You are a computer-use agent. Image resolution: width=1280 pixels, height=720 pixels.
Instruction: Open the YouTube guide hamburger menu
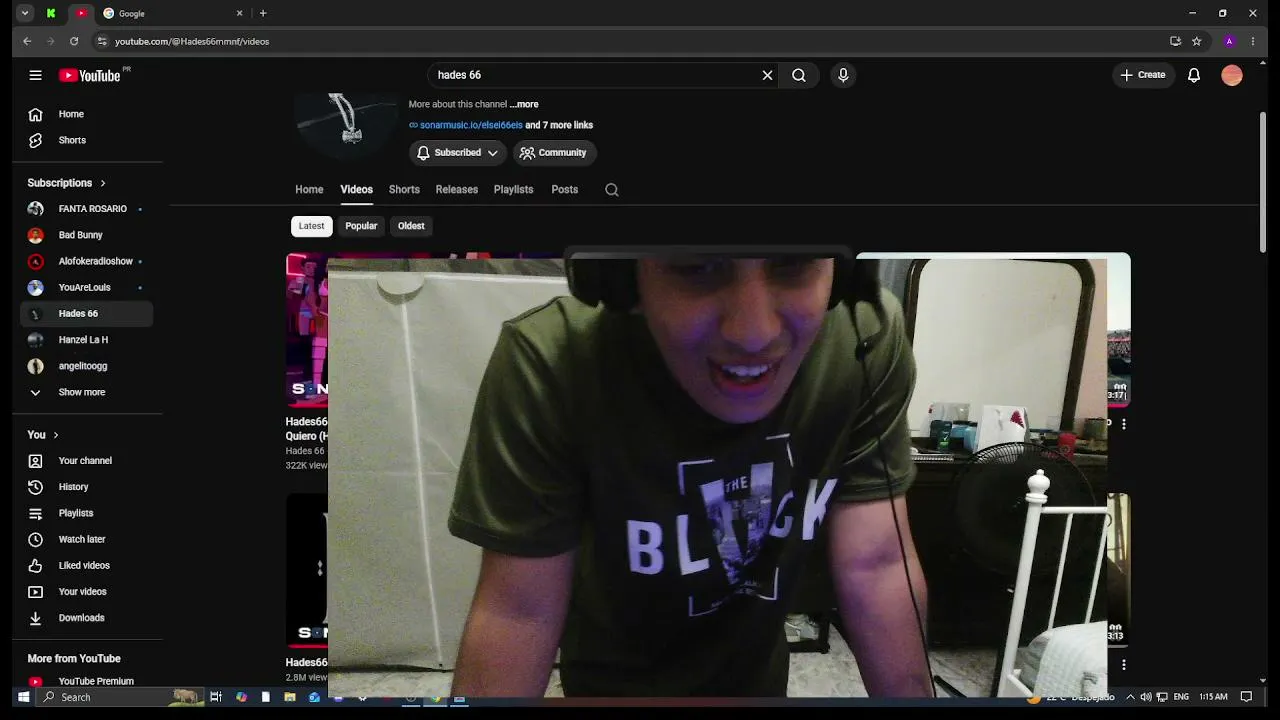pos(35,75)
